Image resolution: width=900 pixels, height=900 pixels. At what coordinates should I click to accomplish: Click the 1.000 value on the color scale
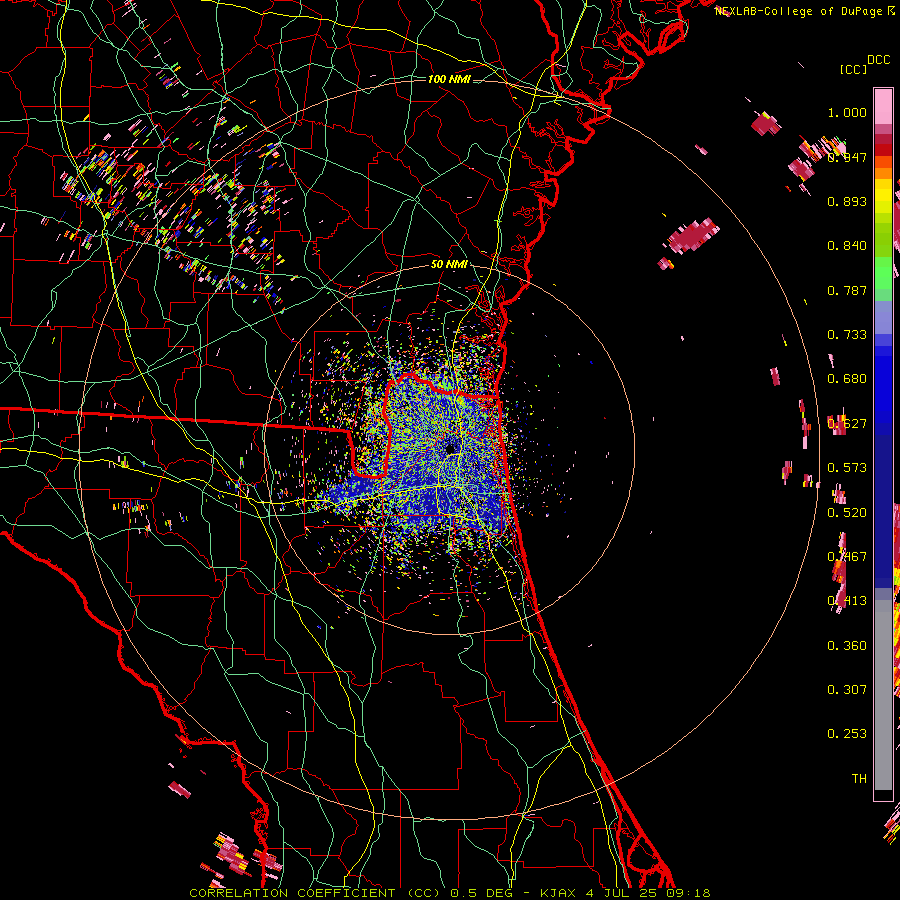click(x=847, y=112)
